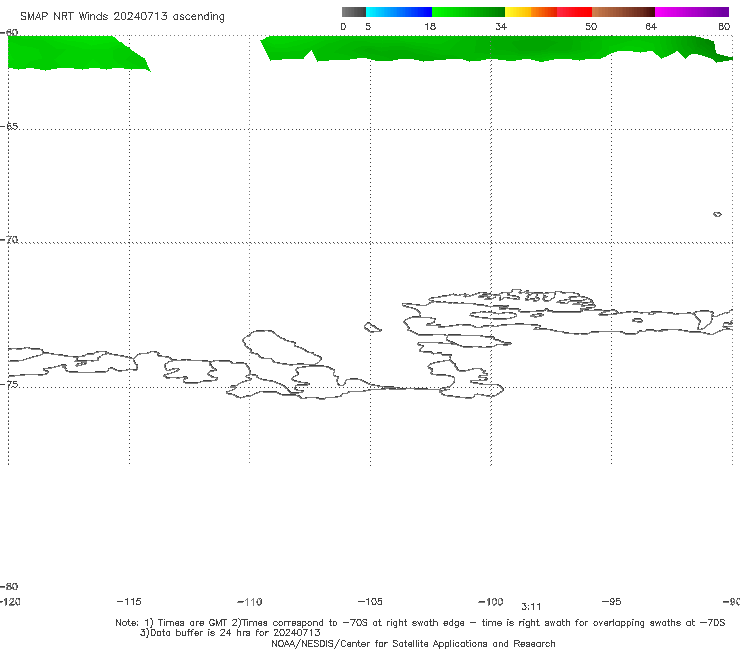
Task: Click the red segment of the color bar
Action: 574,12
